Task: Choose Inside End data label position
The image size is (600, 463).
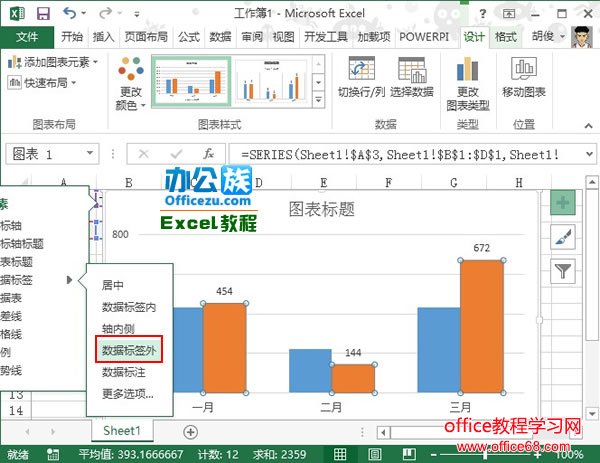Action: pyautogui.click(x=129, y=307)
